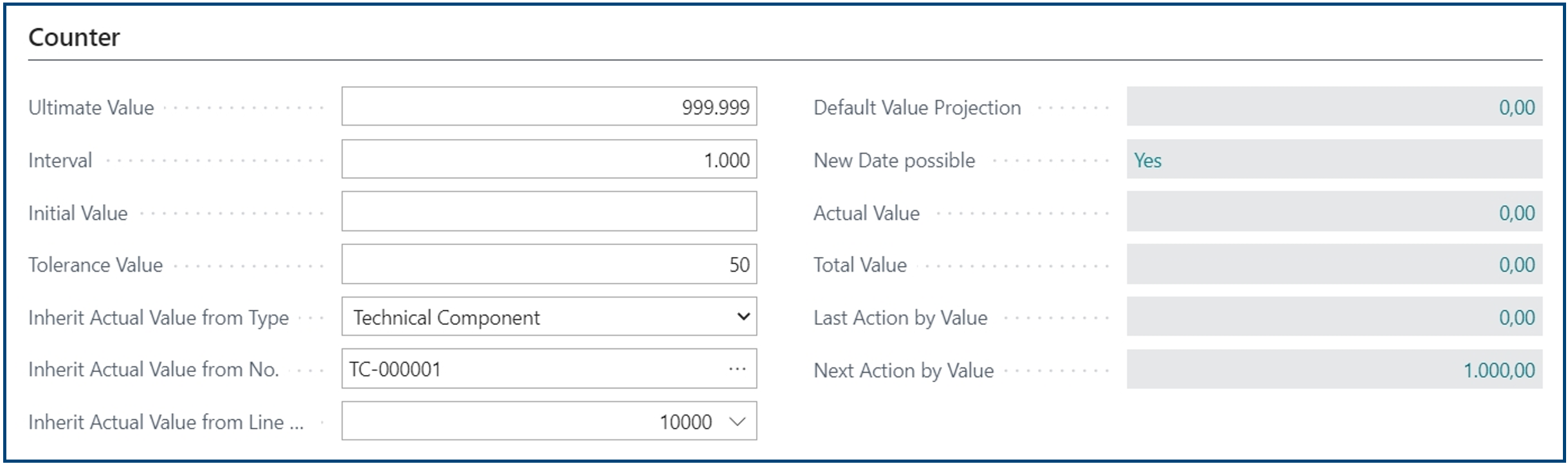Expand Inherit Actual Value from Type dropdown arrow

point(743,316)
